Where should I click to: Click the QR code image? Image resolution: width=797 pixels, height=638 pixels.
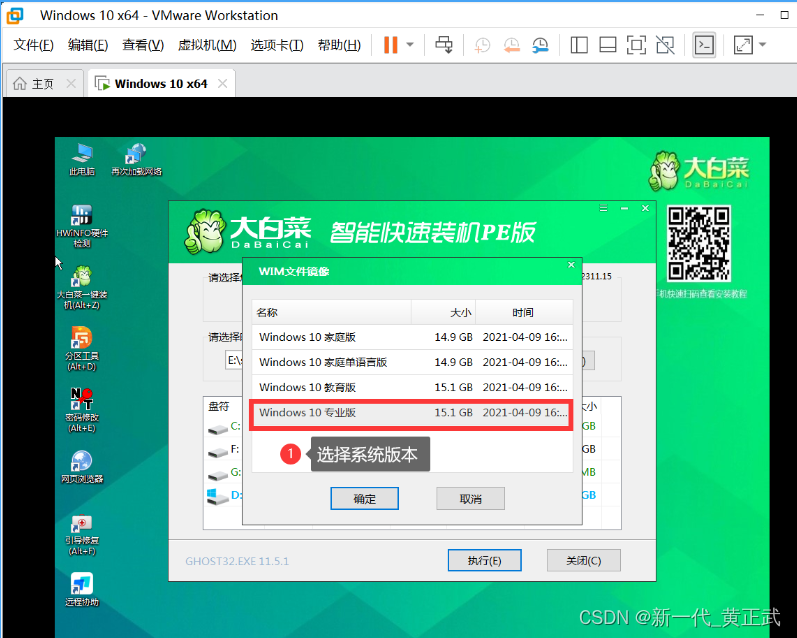tap(699, 243)
